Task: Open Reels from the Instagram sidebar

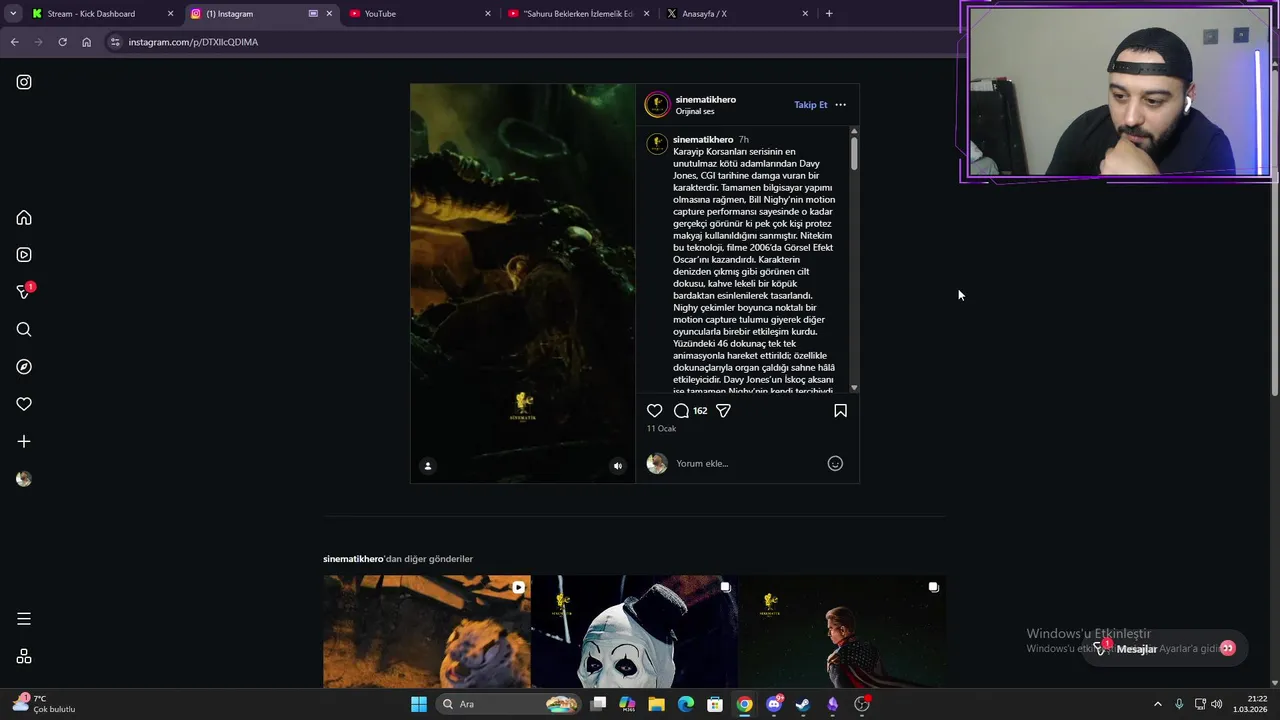Action: pyautogui.click(x=24, y=255)
